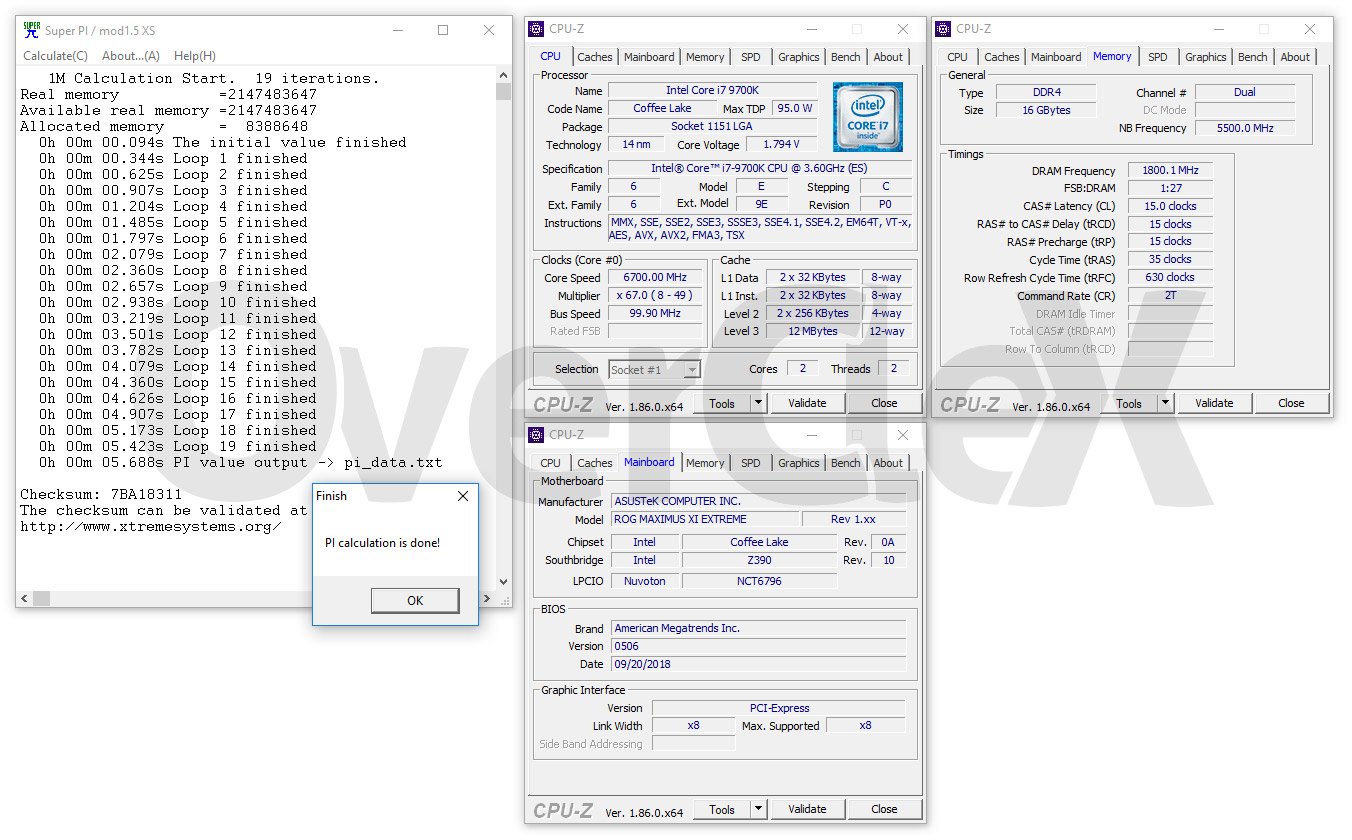The image size is (1352, 840).
Task: Select CPU tab in Mainboard window
Action: tap(551, 463)
